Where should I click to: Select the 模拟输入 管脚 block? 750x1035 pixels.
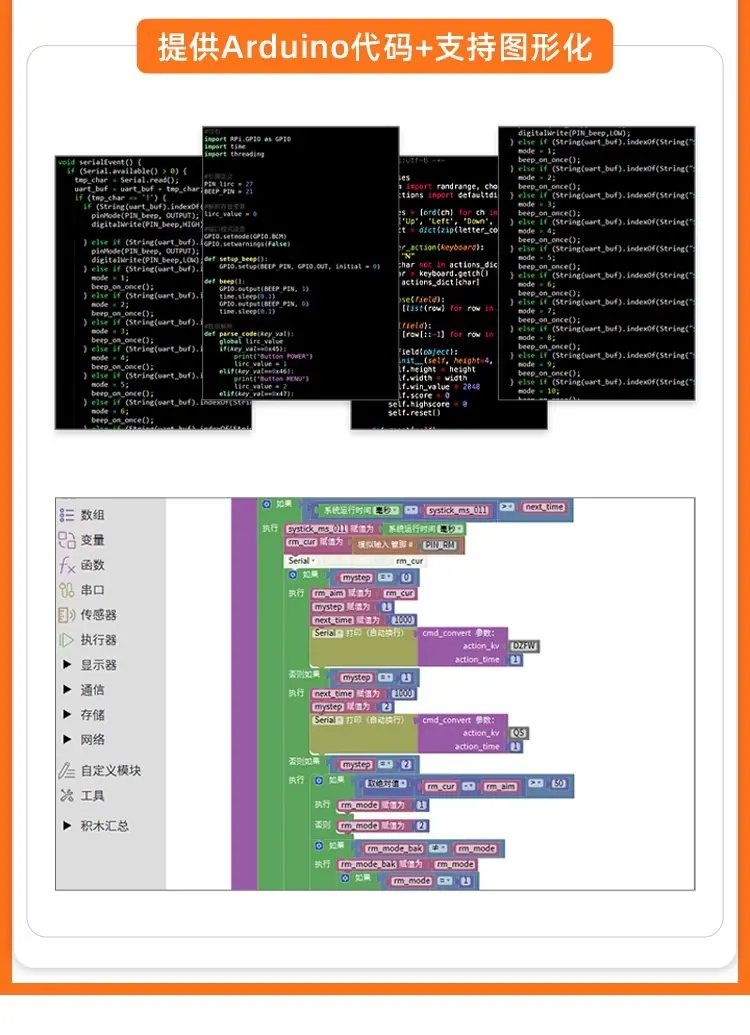point(408,545)
